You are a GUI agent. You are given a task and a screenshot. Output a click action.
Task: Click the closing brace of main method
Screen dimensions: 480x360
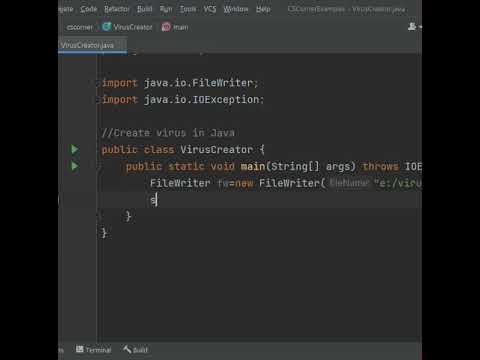click(x=128, y=216)
